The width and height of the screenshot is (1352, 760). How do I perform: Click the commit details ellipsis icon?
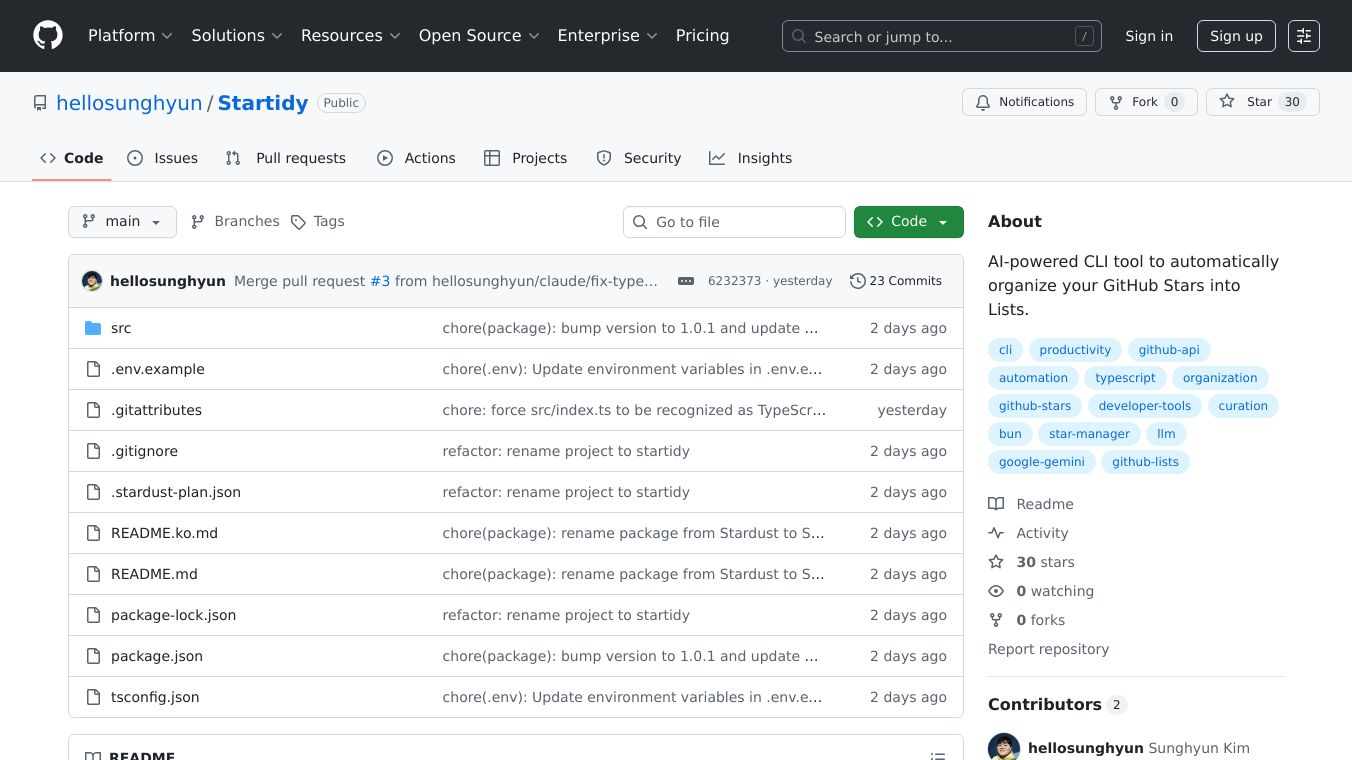(x=686, y=281)
